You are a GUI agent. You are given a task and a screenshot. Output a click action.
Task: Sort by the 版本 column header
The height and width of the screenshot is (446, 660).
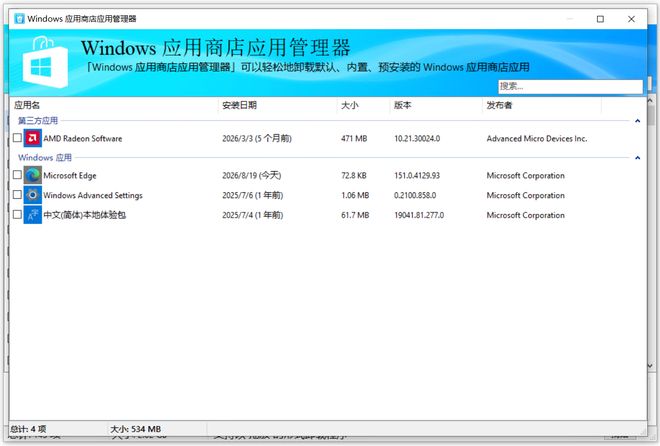point(436,105)
